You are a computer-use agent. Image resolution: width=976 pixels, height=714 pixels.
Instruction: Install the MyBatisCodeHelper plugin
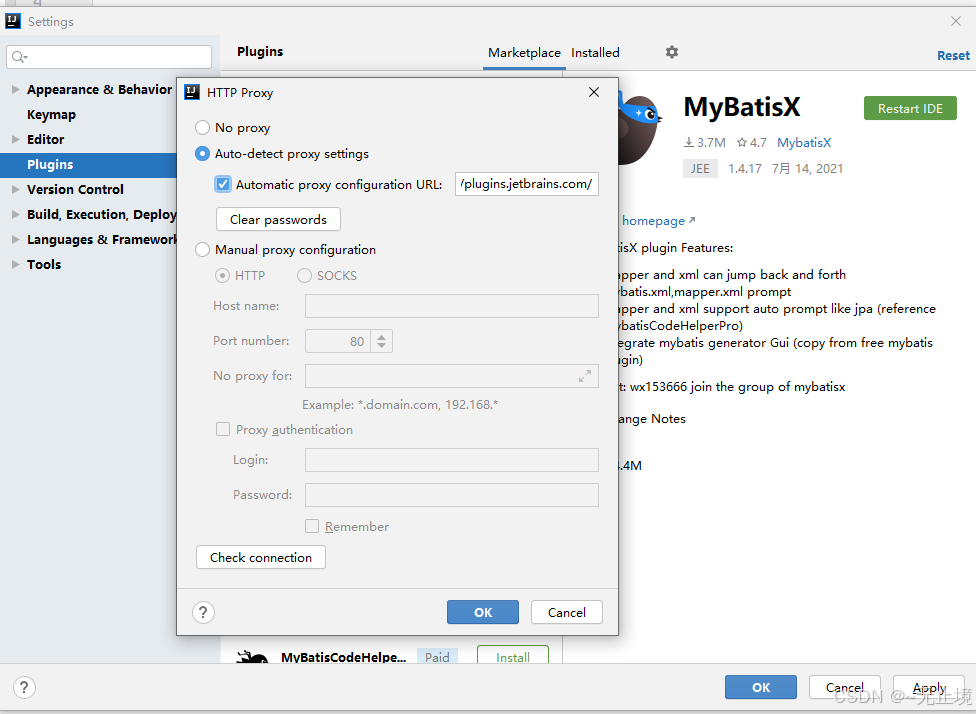[x=513, y=655]
